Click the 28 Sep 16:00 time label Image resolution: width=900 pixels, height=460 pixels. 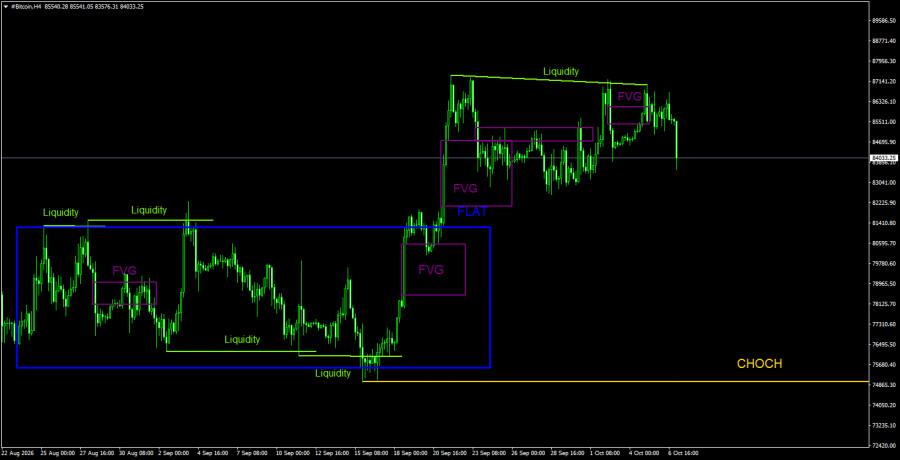click(x=567, y=453)
